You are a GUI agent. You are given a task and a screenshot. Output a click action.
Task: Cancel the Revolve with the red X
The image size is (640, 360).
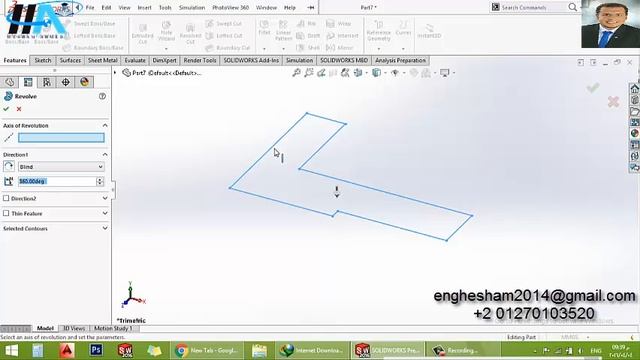[19, 109]
